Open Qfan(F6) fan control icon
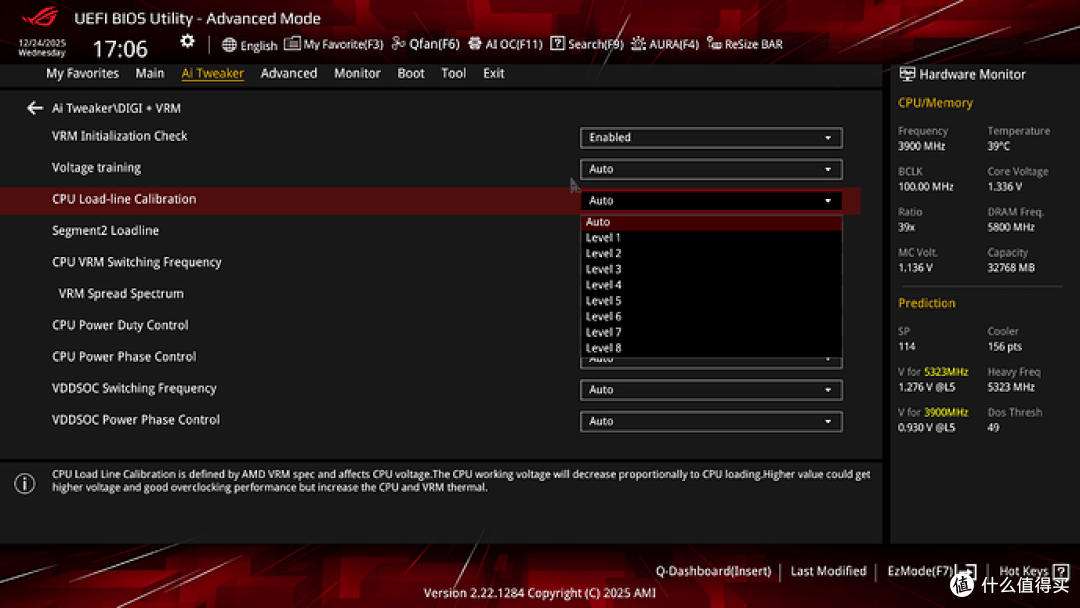 (x=398, y=43)
